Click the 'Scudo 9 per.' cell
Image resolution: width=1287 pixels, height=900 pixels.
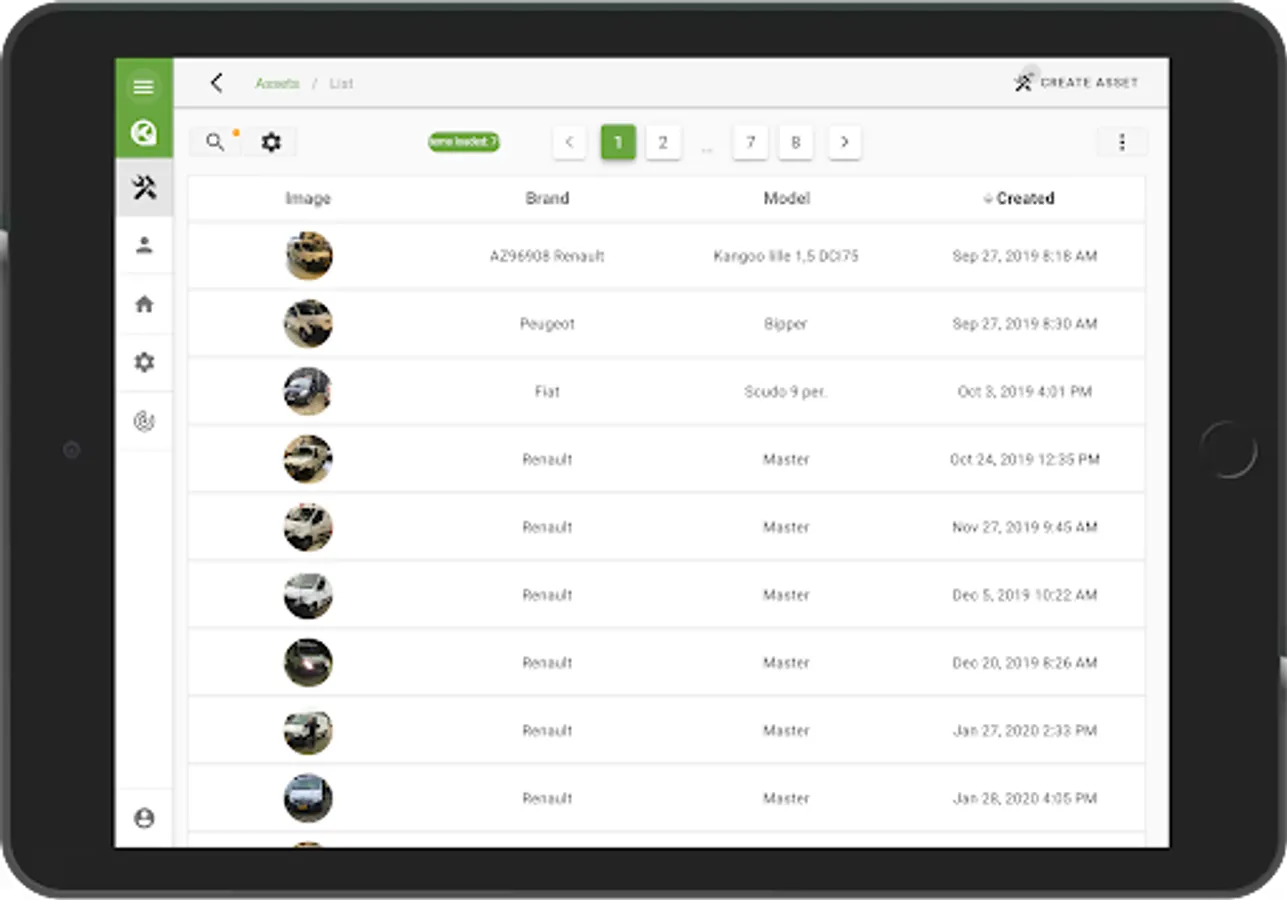point(786,392)
